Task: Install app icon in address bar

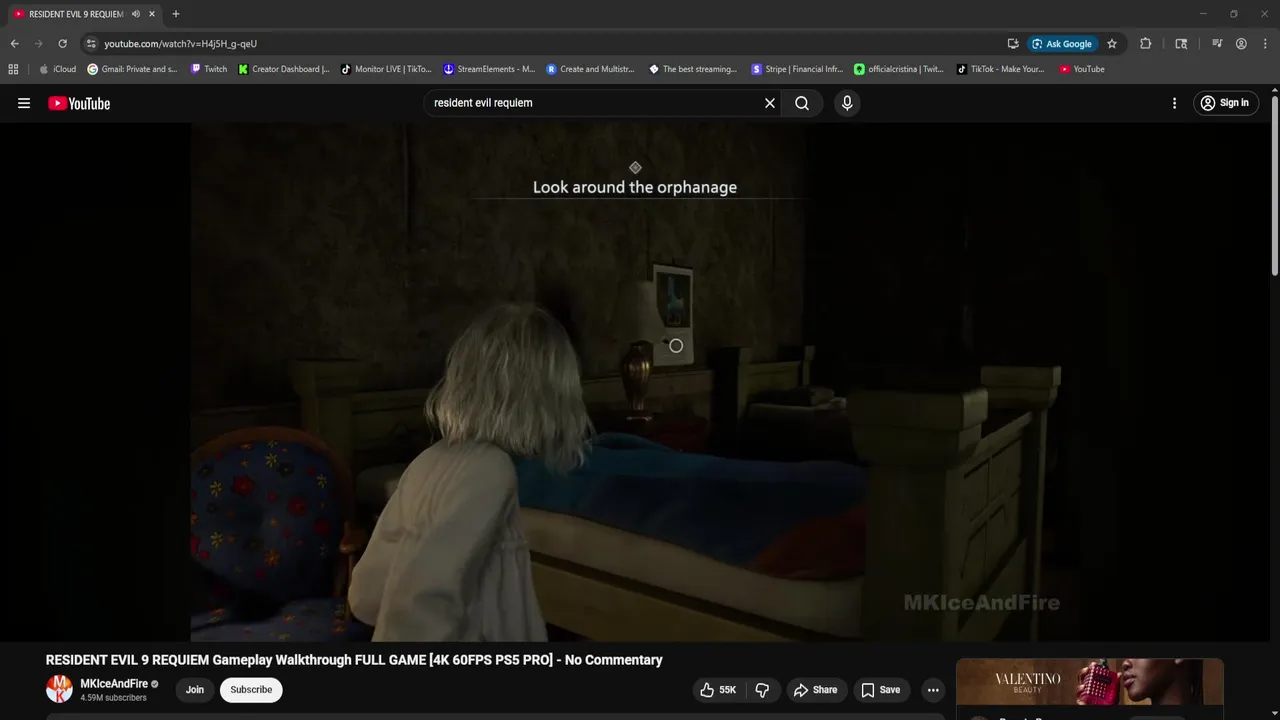Action: point(1013,44)
